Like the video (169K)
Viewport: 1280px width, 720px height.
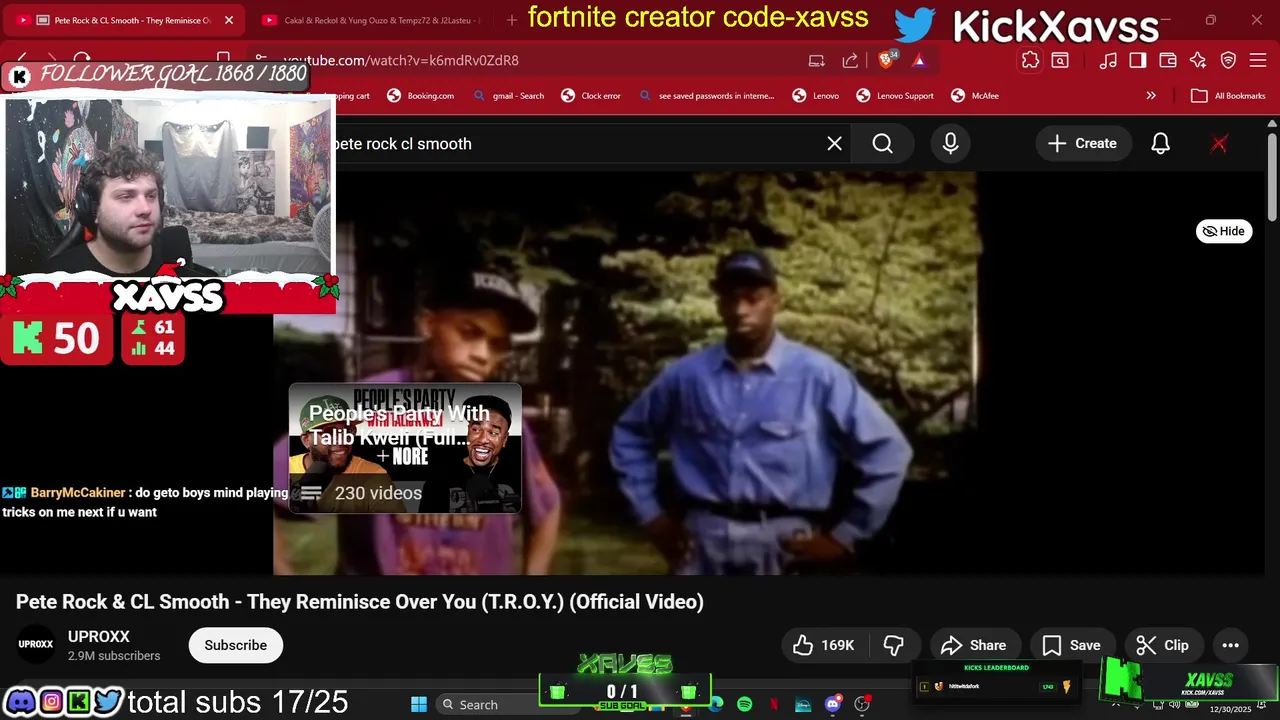pyautogui.click(x=823, y=645)
